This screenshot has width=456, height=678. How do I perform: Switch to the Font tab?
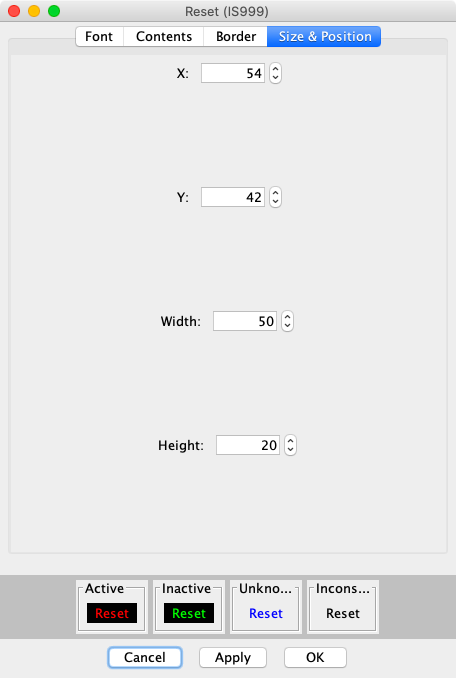pyautogui.click(x=99, y=36)
